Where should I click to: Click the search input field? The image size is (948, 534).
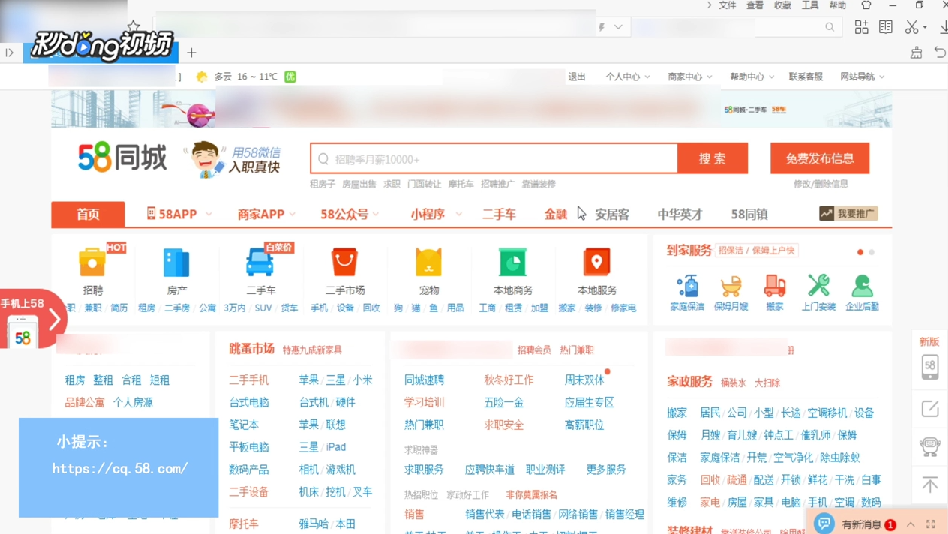[x=494, y=158]
